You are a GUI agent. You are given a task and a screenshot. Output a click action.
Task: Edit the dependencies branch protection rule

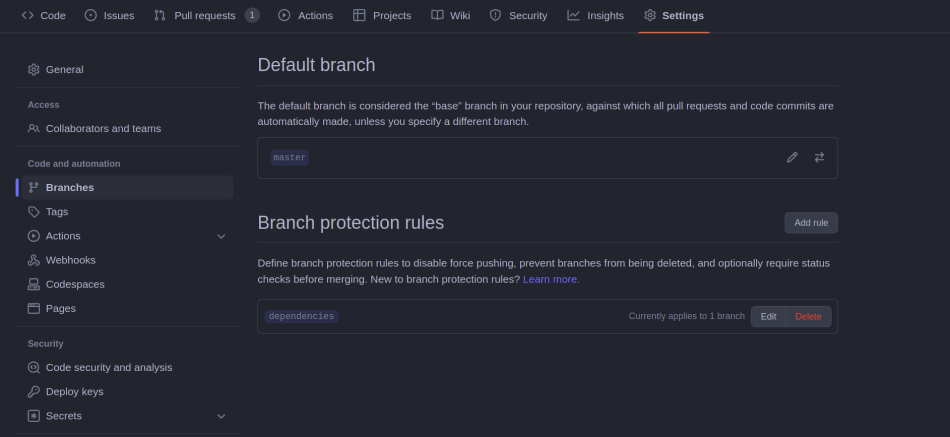768,316
